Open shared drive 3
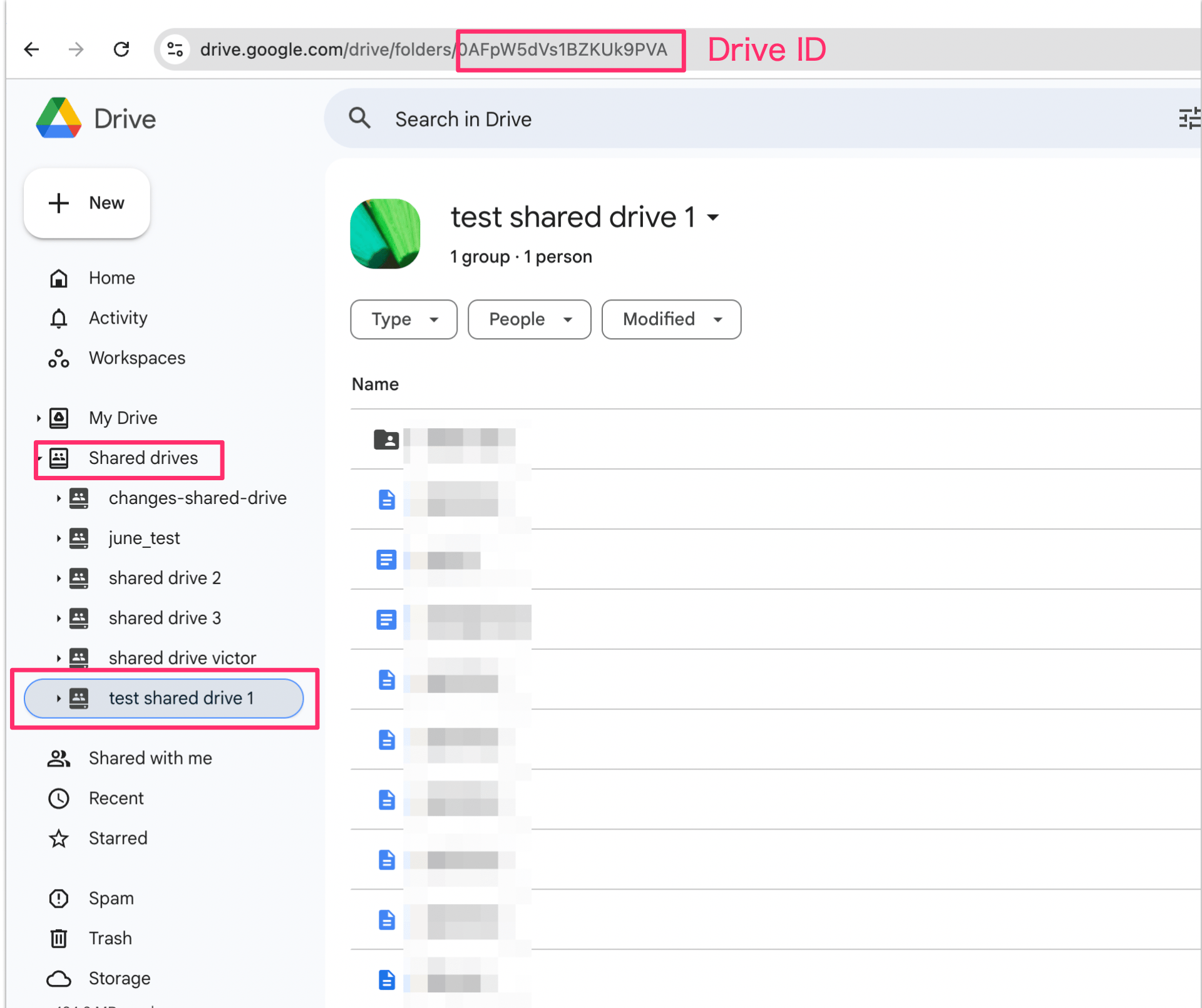The width and height of the screenshot is (1202, 1008). [x=165, y=618]
